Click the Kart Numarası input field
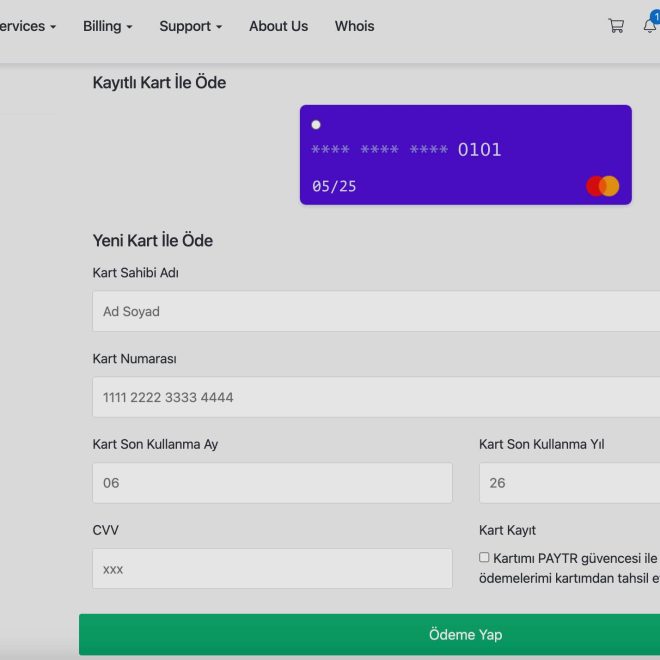660x660 pixels. 375,397
